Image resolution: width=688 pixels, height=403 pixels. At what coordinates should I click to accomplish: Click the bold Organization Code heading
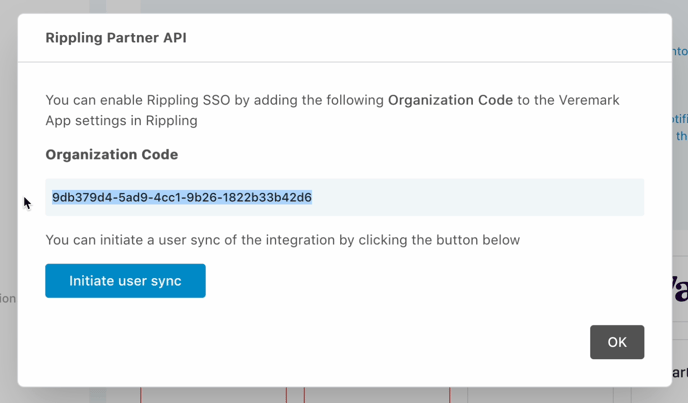point(112,155)
